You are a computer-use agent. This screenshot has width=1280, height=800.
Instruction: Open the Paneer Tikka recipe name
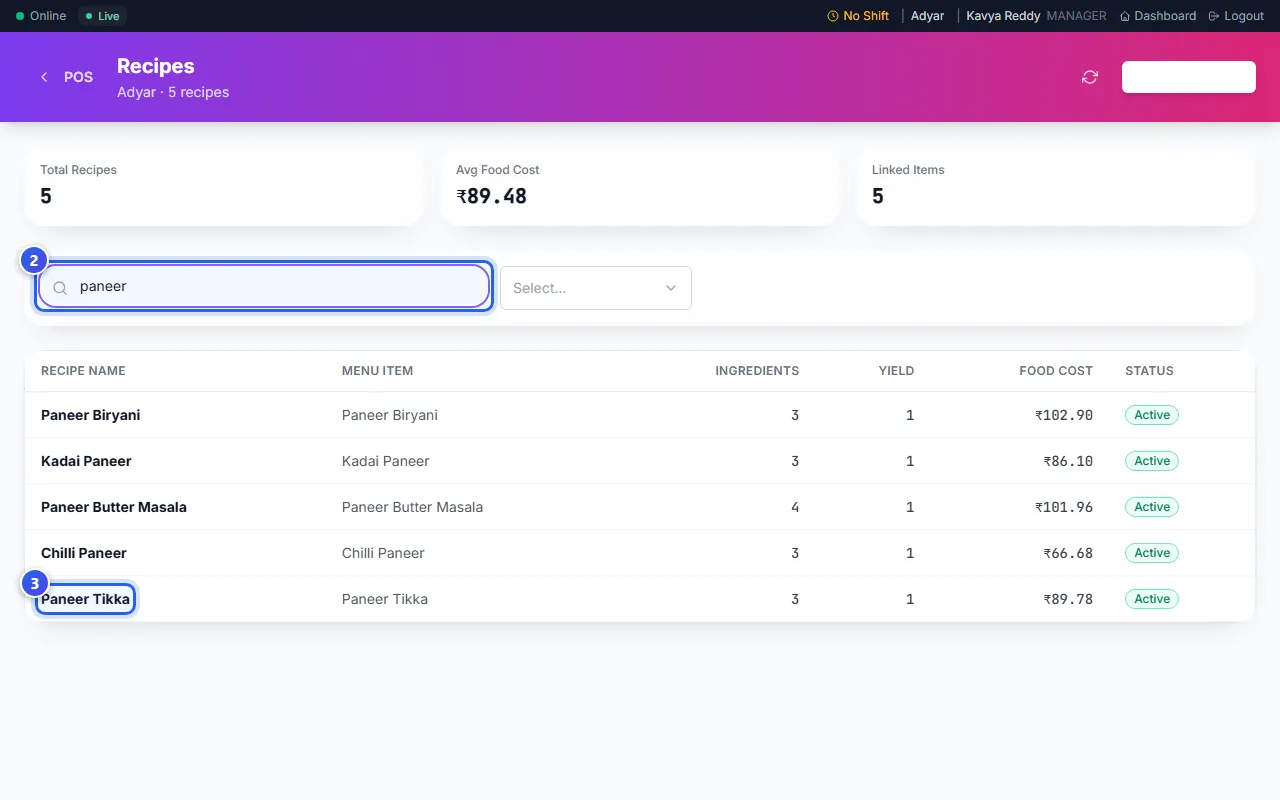85,599
